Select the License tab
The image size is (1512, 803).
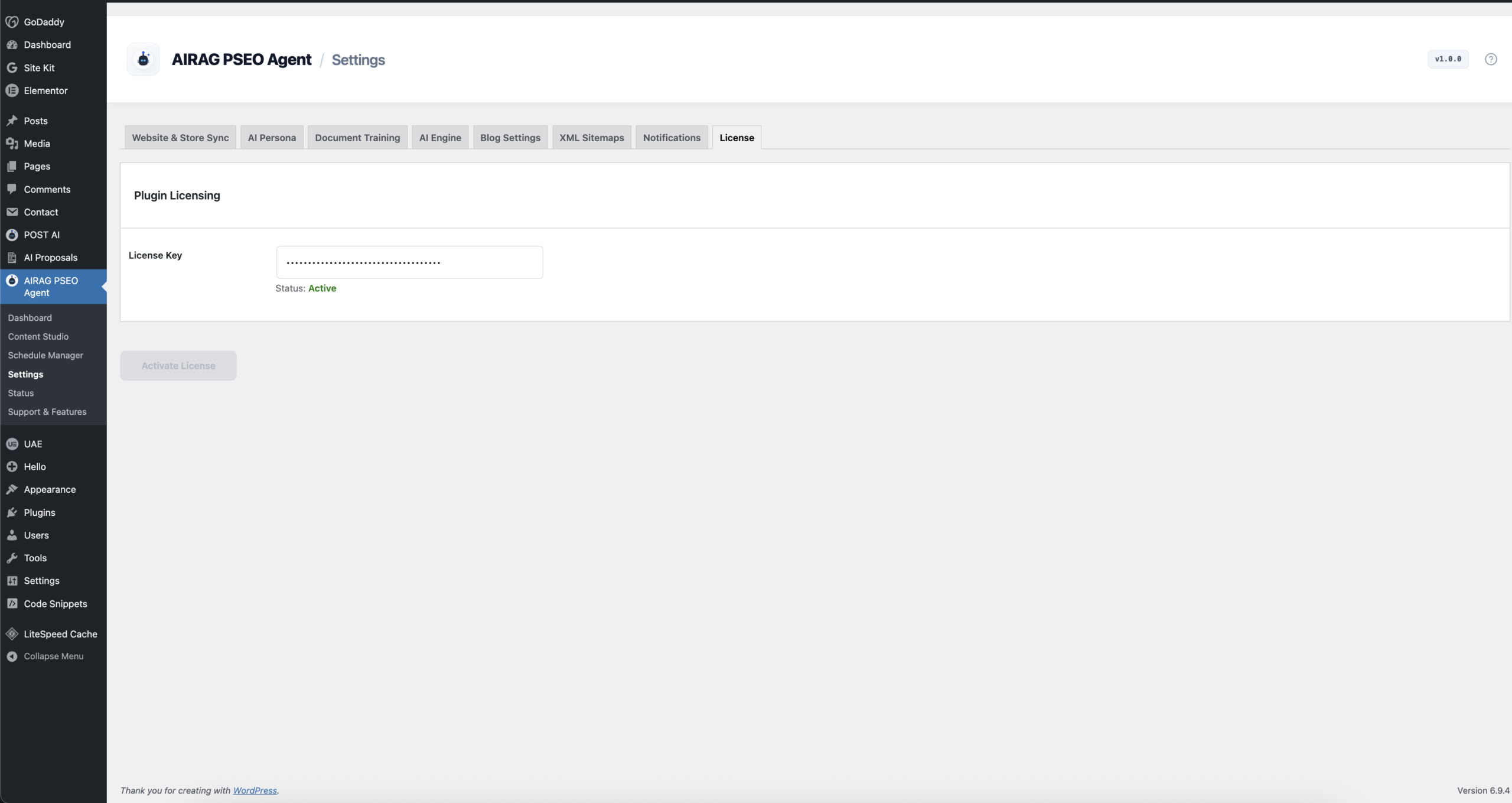click(737, 138)
